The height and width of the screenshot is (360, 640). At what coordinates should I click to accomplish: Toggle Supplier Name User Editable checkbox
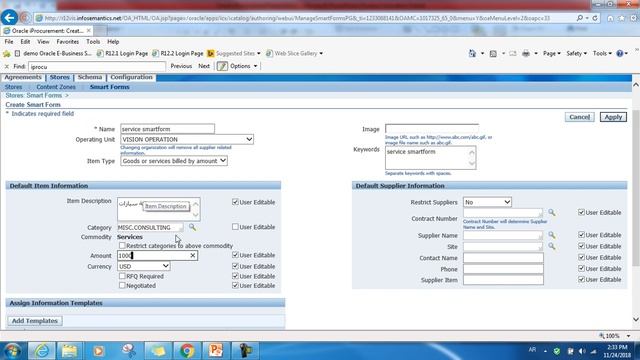(581, 235)
